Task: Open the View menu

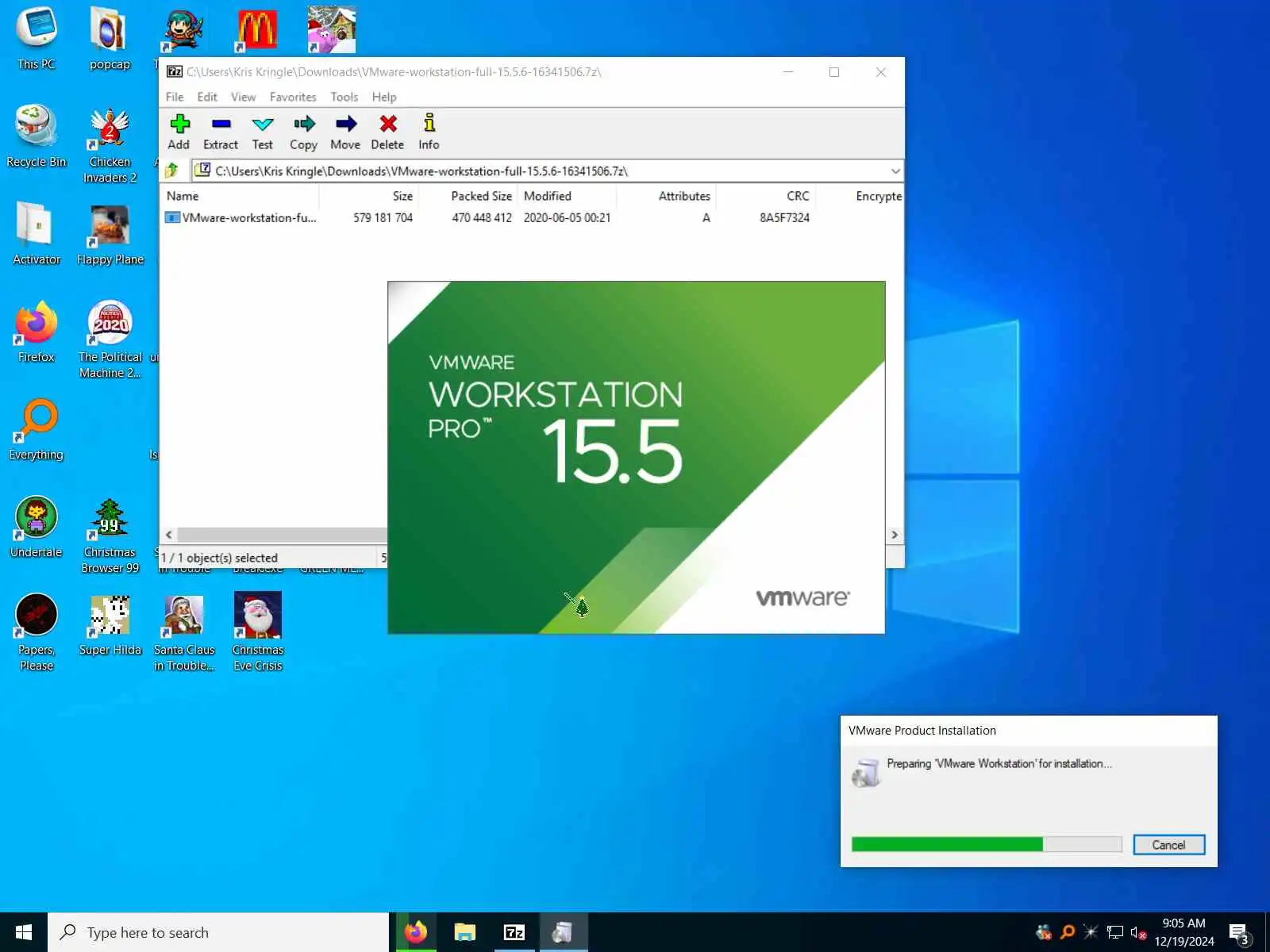Action: [244, 97]
